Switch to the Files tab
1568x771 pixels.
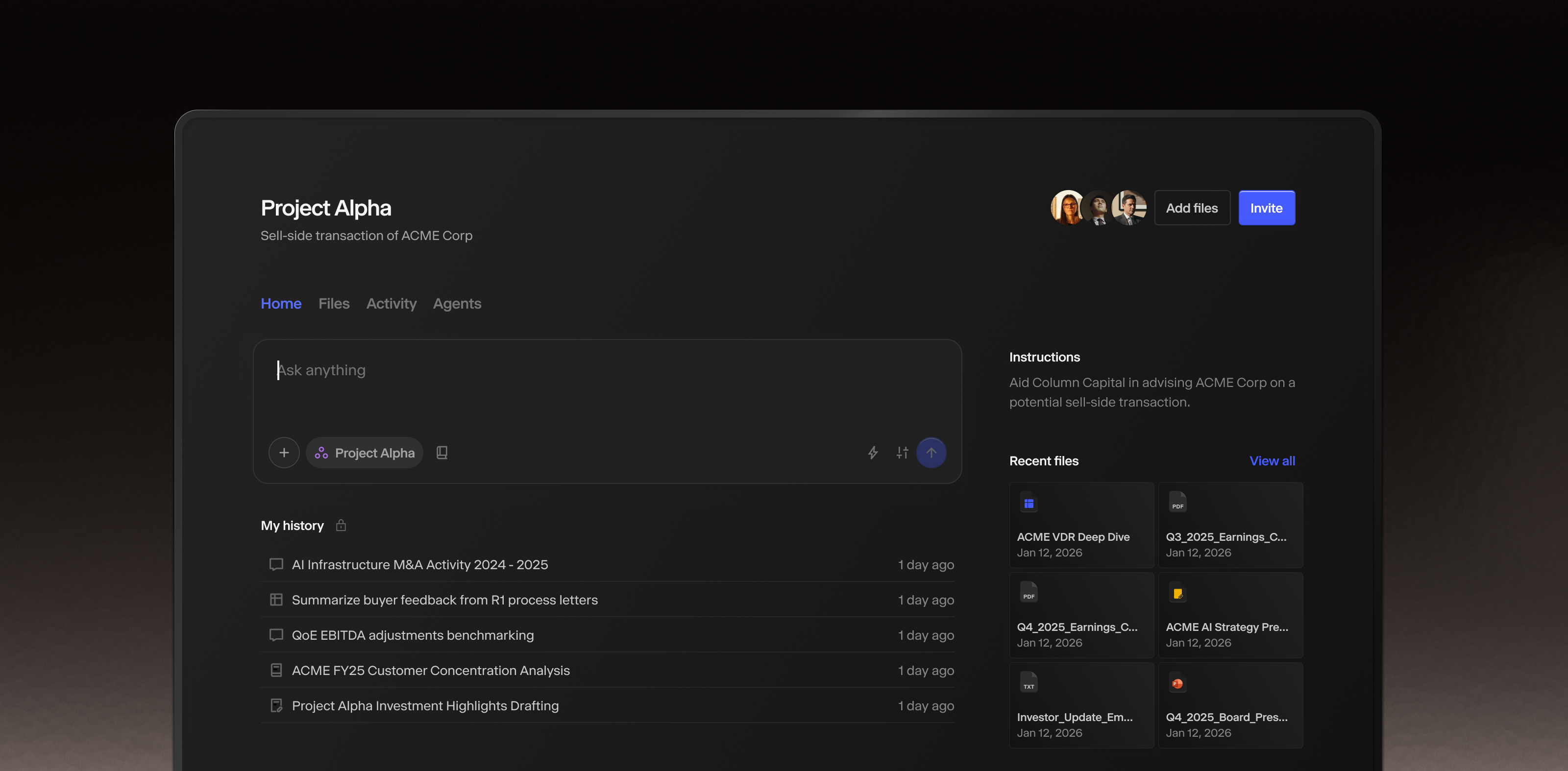pyautogui.click(x=334, y=304)
